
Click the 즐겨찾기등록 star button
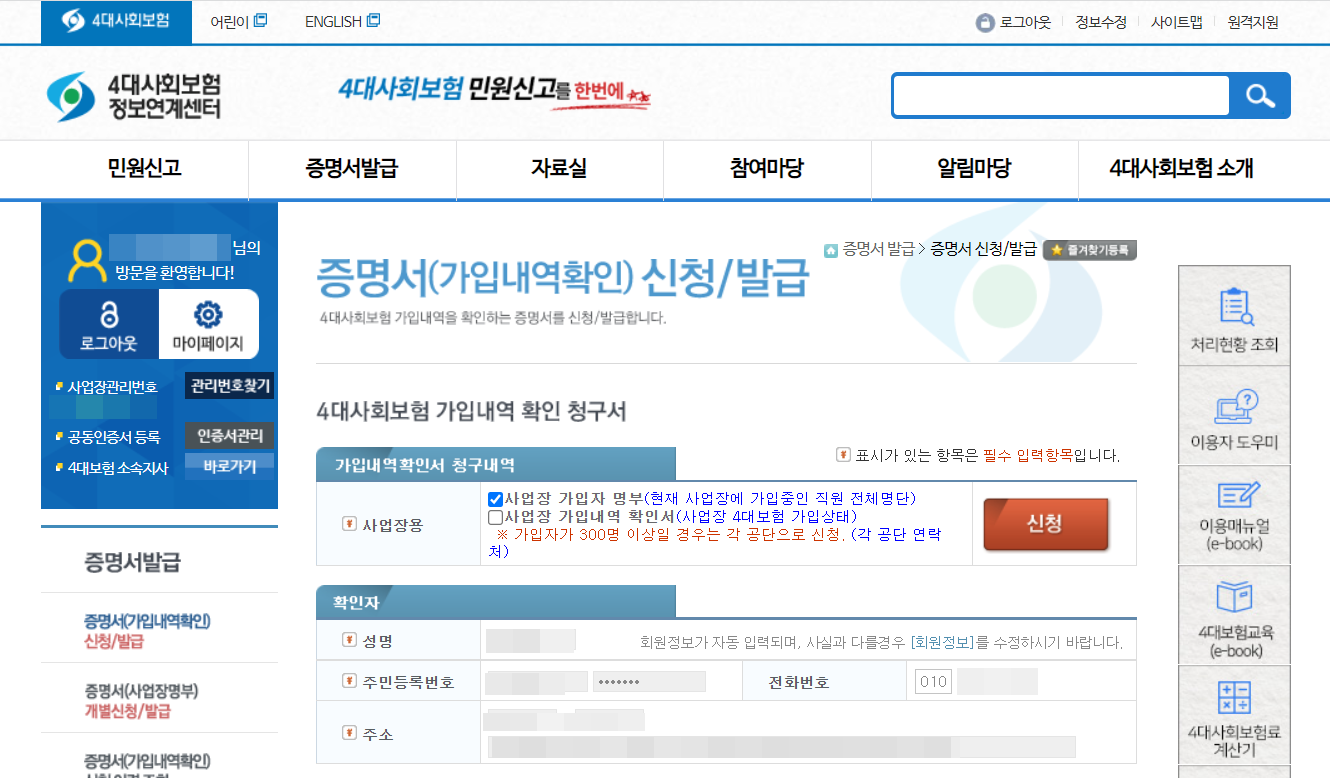click(1090, 250)
